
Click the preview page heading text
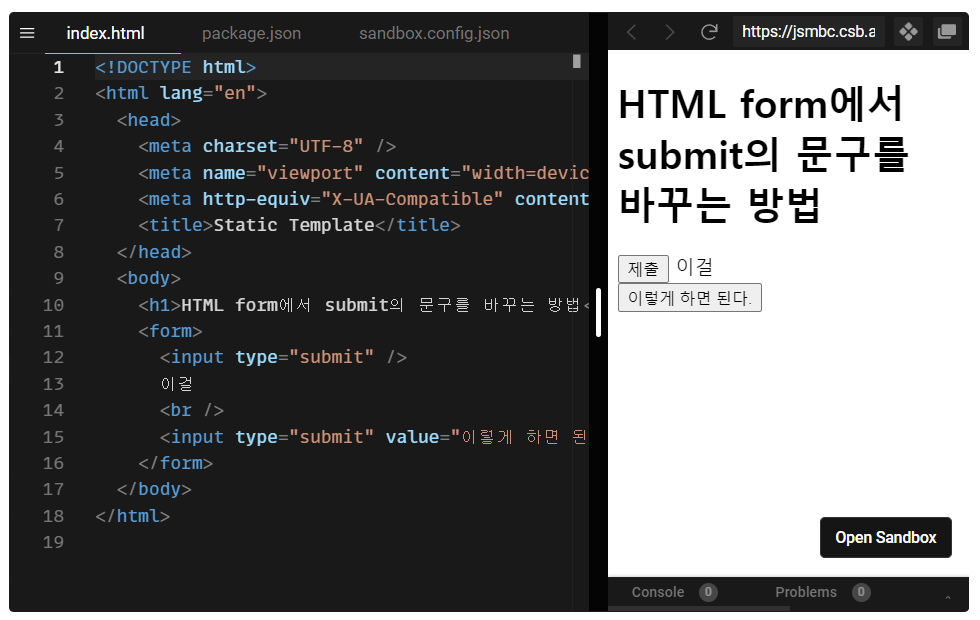pos(763,154)
